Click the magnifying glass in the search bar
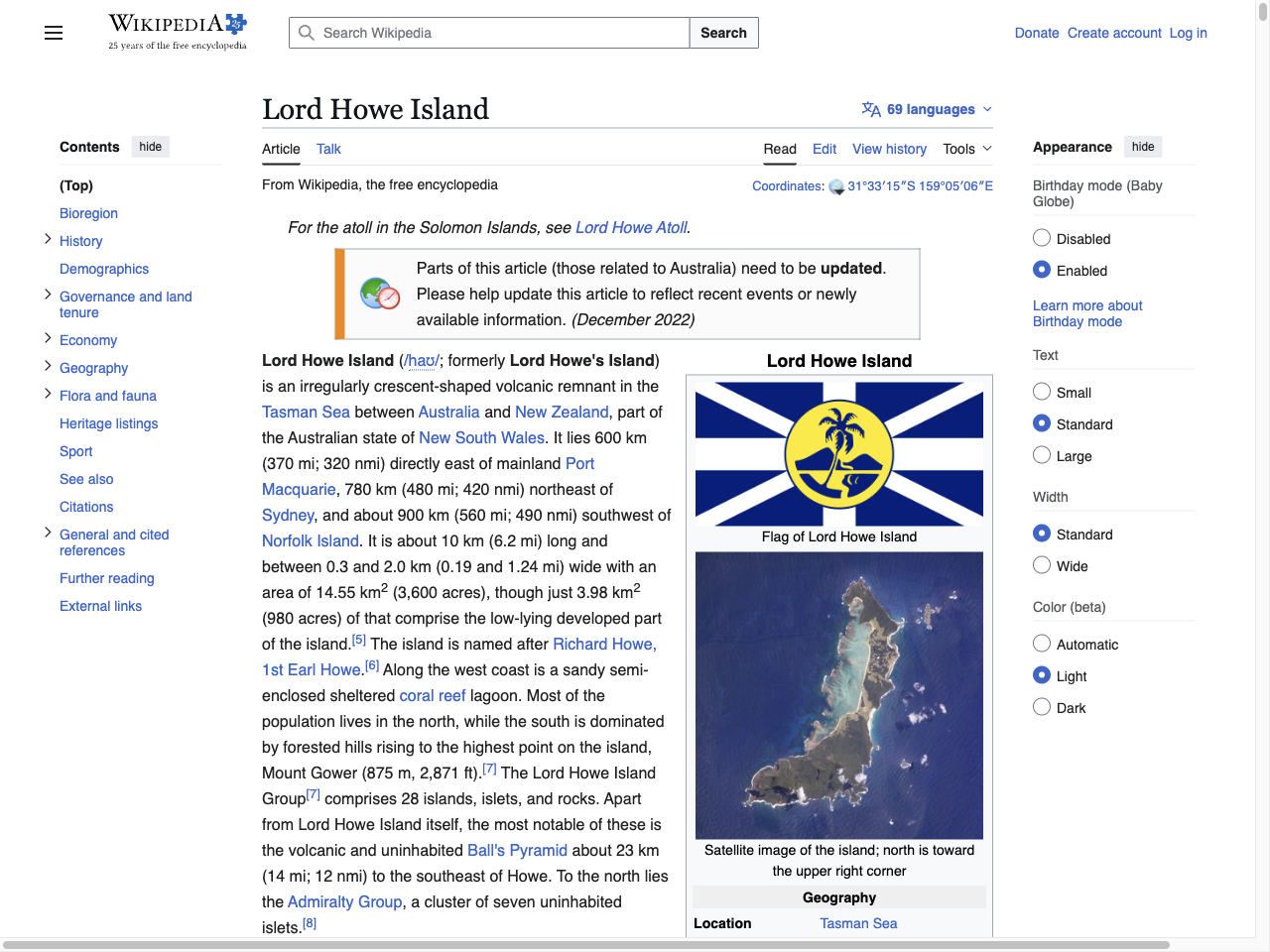The image size is (1270, 952). point(307,33)
